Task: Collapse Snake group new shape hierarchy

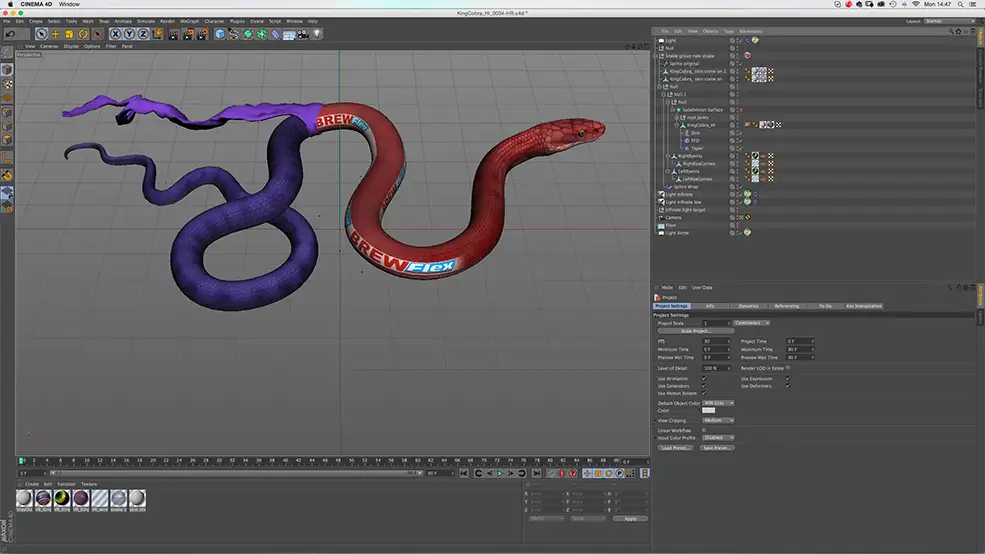Action: point(656,56)
